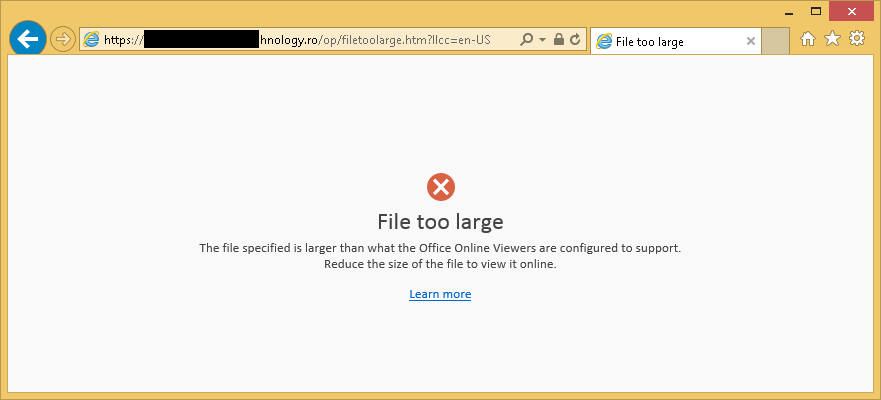Click the text 'Reduce the size of the file to view it online.'

click(440, 265)
